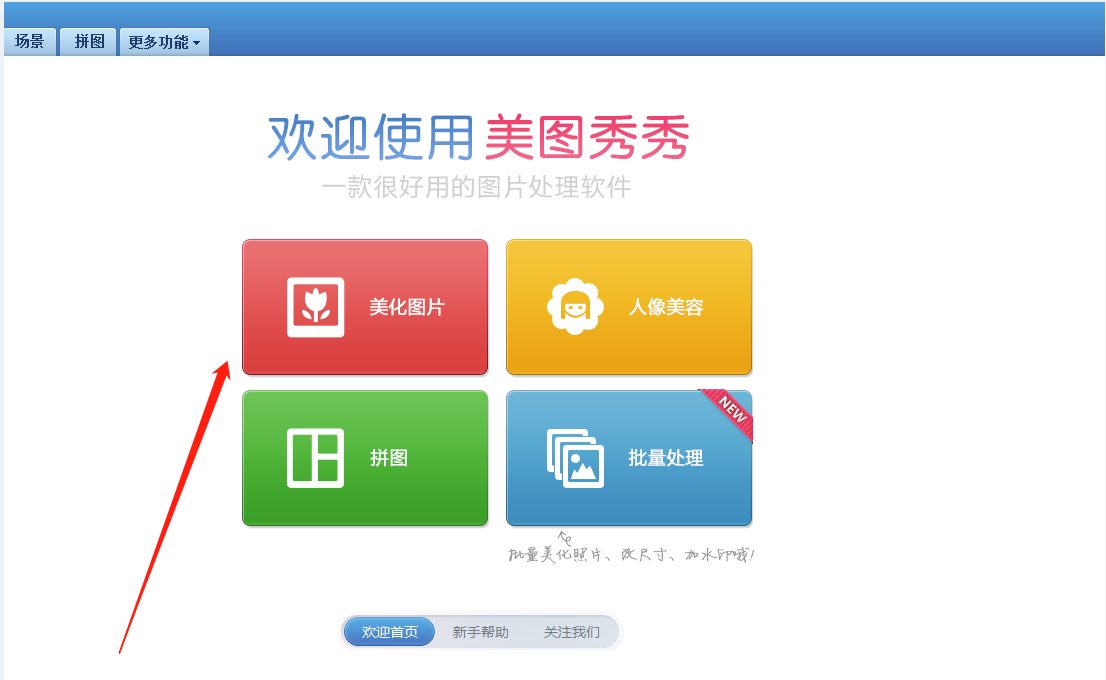Click the flower-face icon on 人像美容 card

pos(575,306)
